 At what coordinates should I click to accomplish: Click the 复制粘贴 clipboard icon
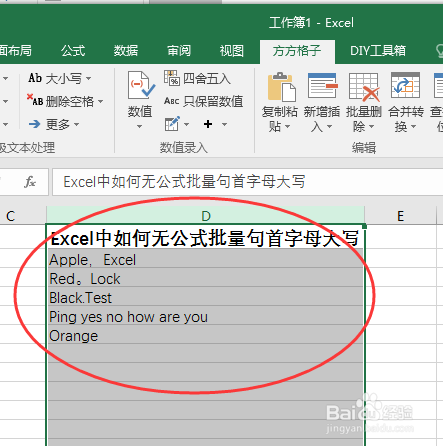(281, 87)
